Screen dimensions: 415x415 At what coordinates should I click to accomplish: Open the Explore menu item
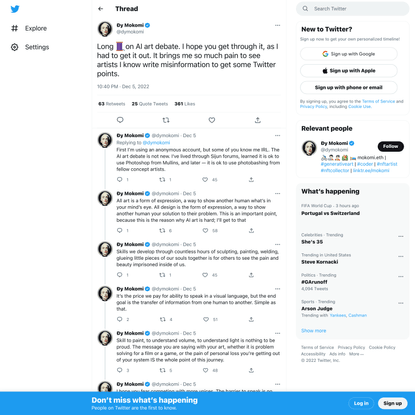click(x=29, y=28)
